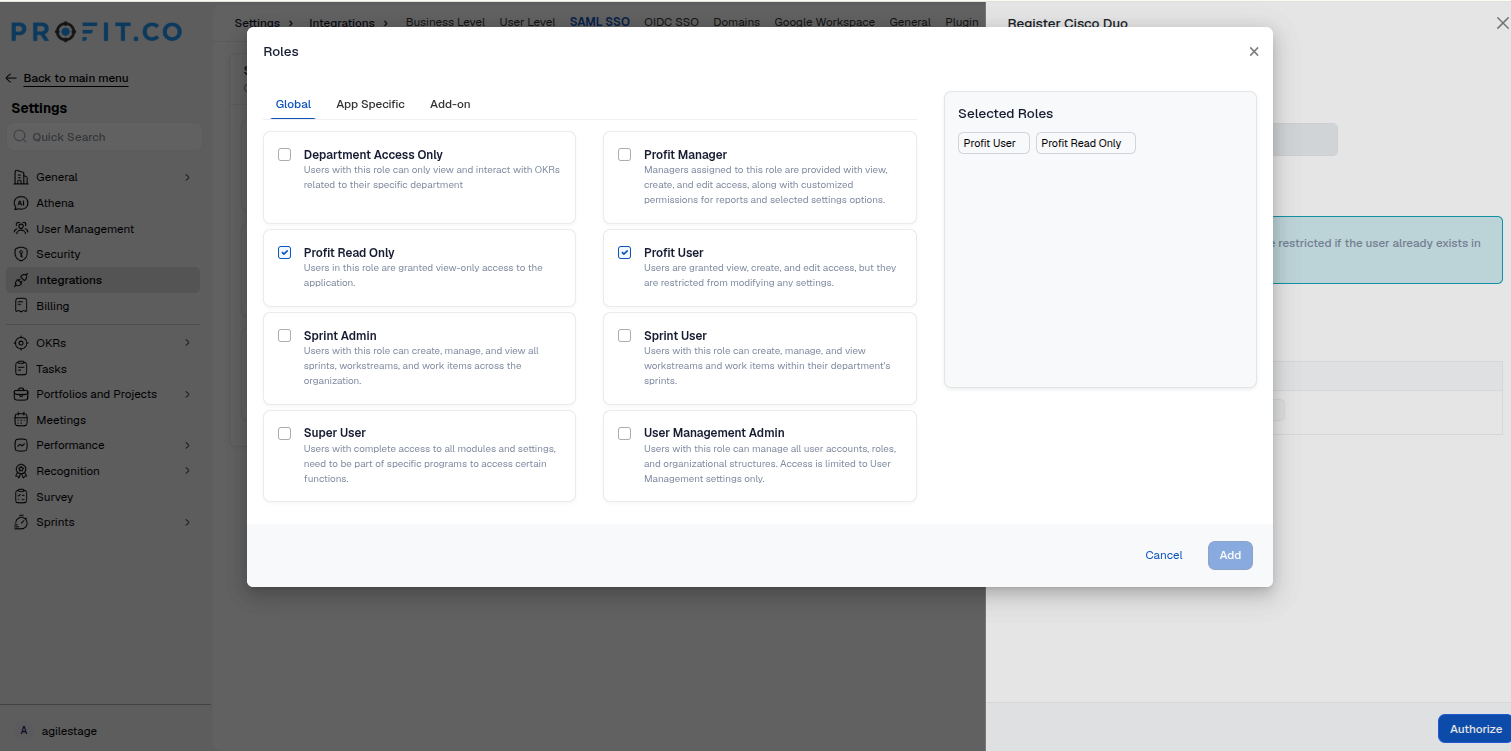Switch to the Add-on tab
The width and height of the screenshot is (1511, 751).
pyautogui.click(x=450, y=104)
